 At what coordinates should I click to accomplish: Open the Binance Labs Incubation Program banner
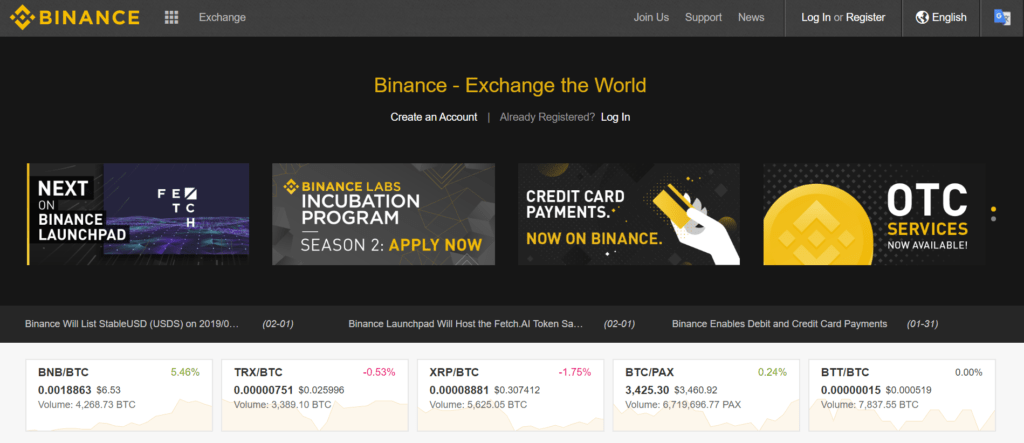point(383,214)
